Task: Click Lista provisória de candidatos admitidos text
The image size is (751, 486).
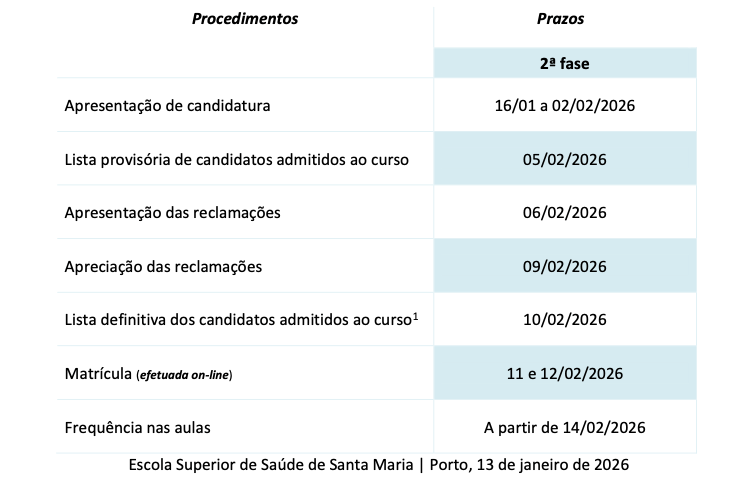Action: (x=236, y=159)
